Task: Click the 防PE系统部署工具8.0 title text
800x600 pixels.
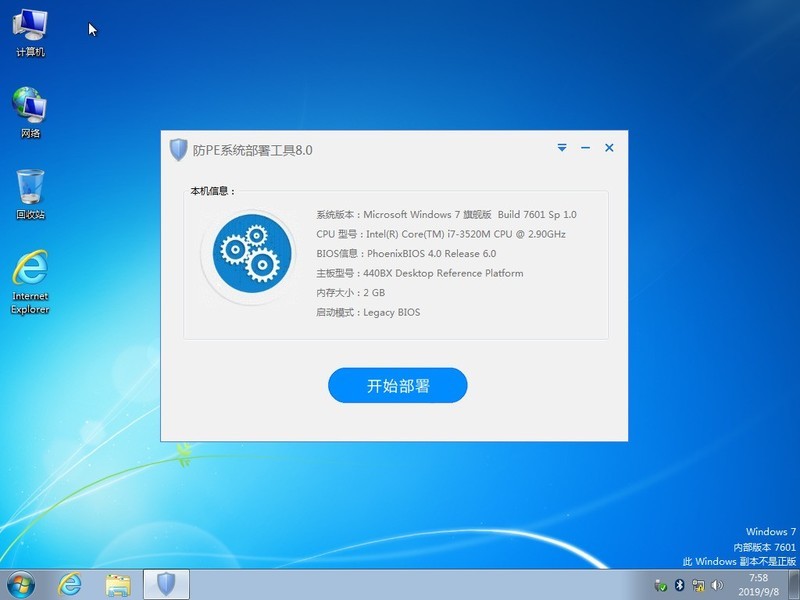Action: pyautogui.click(x=253, y=150)
